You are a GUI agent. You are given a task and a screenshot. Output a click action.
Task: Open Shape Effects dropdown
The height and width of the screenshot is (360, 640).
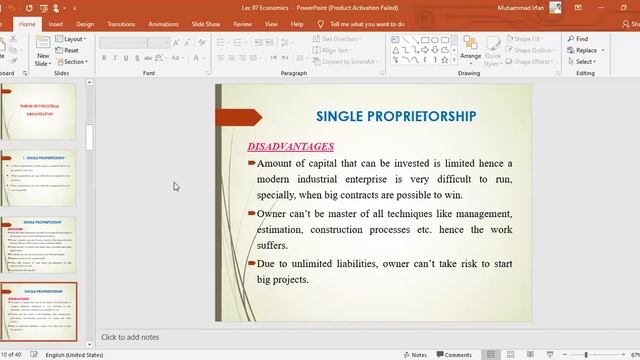pyautogui.click(x=529, y=62)
